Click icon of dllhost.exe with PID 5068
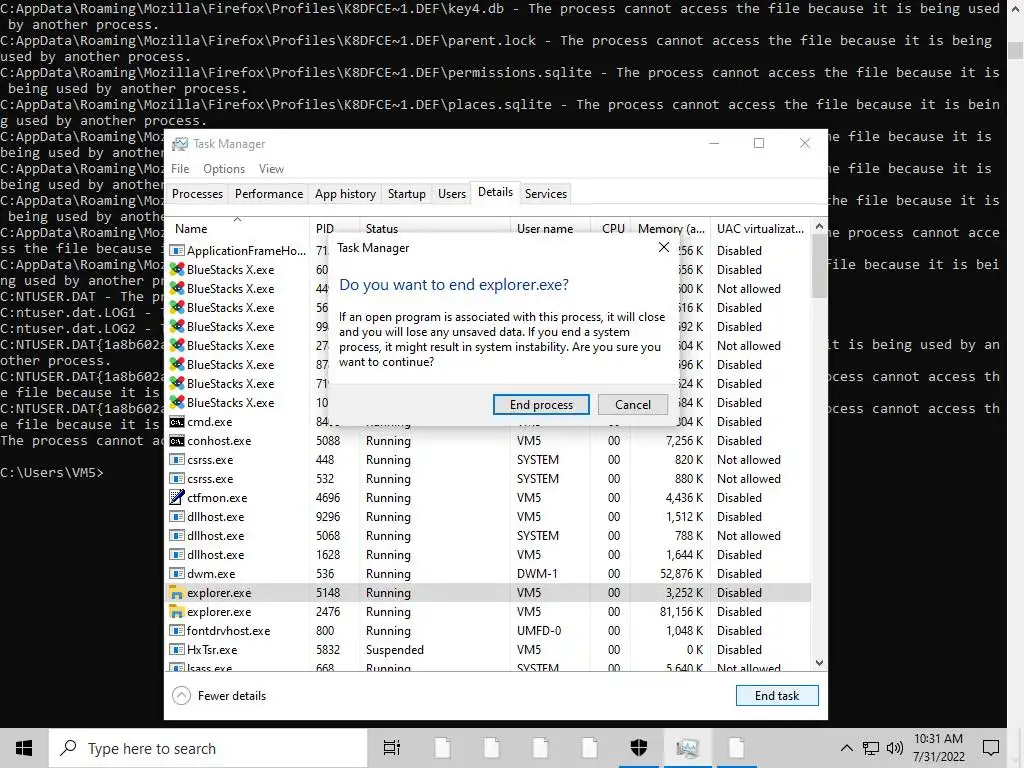Image resolution: width=1024 pixels, height=768 pixels. click(x=176, y=536)
